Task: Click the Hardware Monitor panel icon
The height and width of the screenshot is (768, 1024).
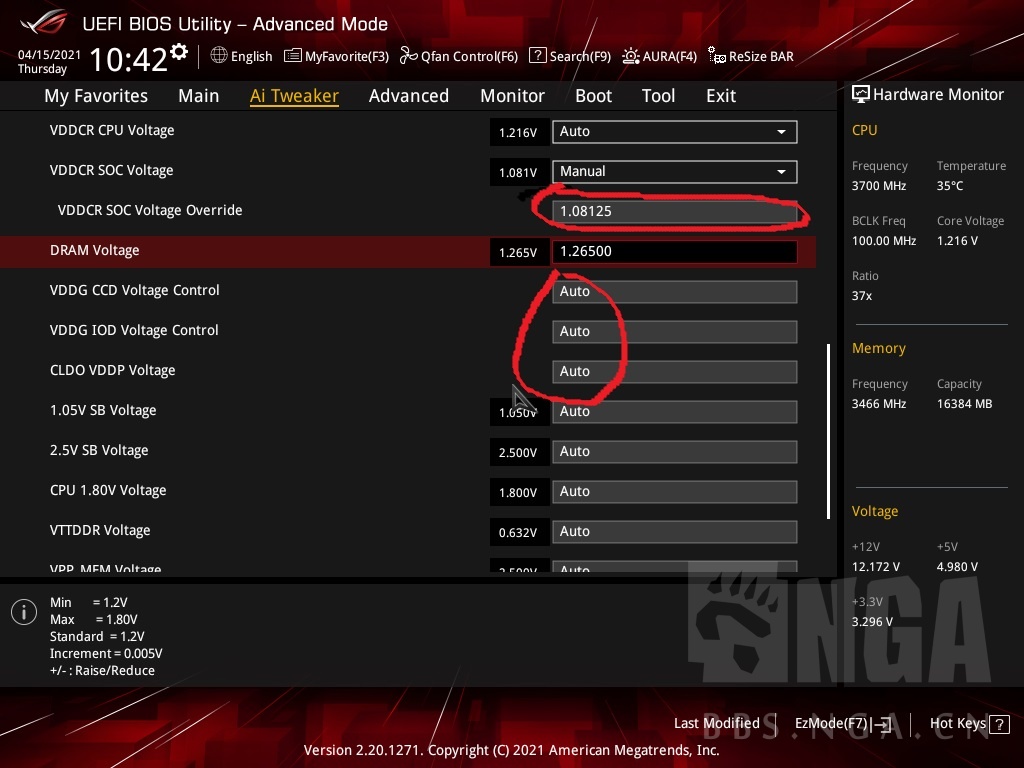Action: coord(861,94)
